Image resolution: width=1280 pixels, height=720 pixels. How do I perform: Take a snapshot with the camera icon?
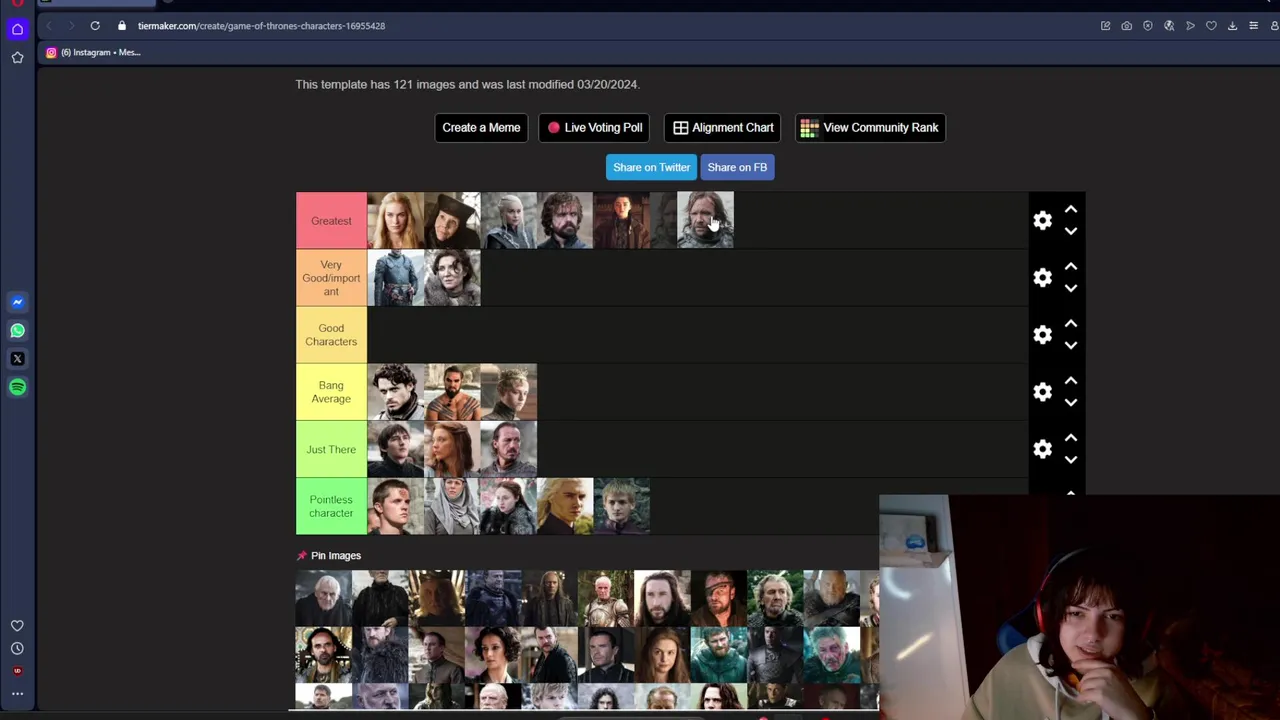click(1126, 26)
